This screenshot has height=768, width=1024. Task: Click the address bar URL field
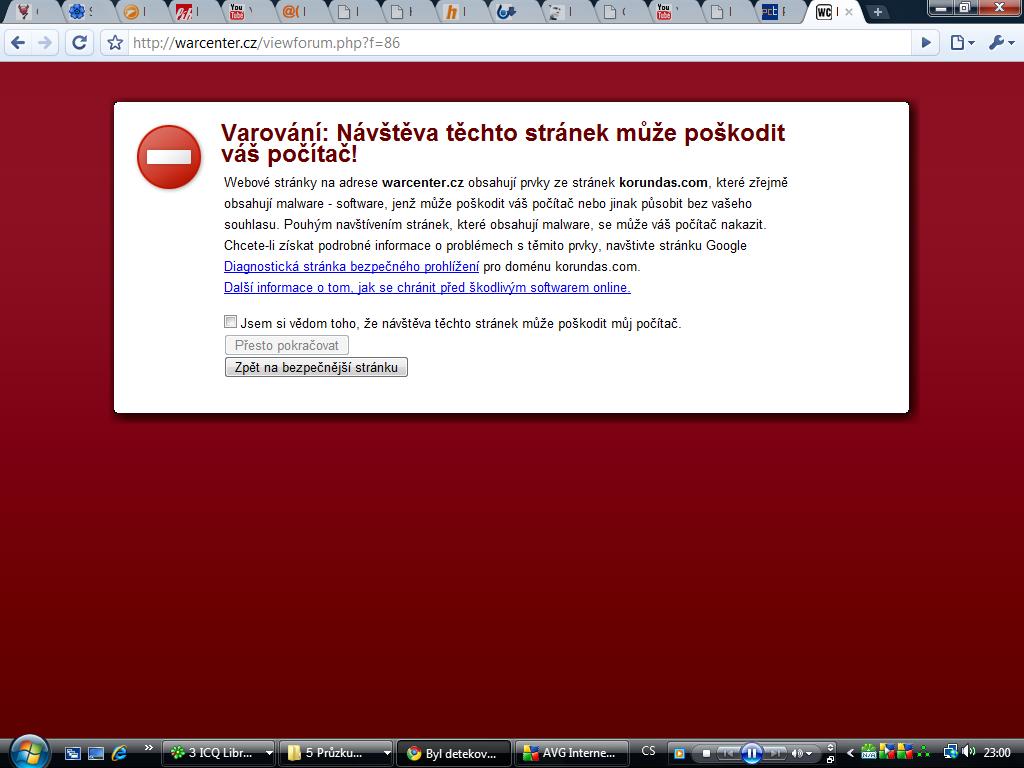519,43
